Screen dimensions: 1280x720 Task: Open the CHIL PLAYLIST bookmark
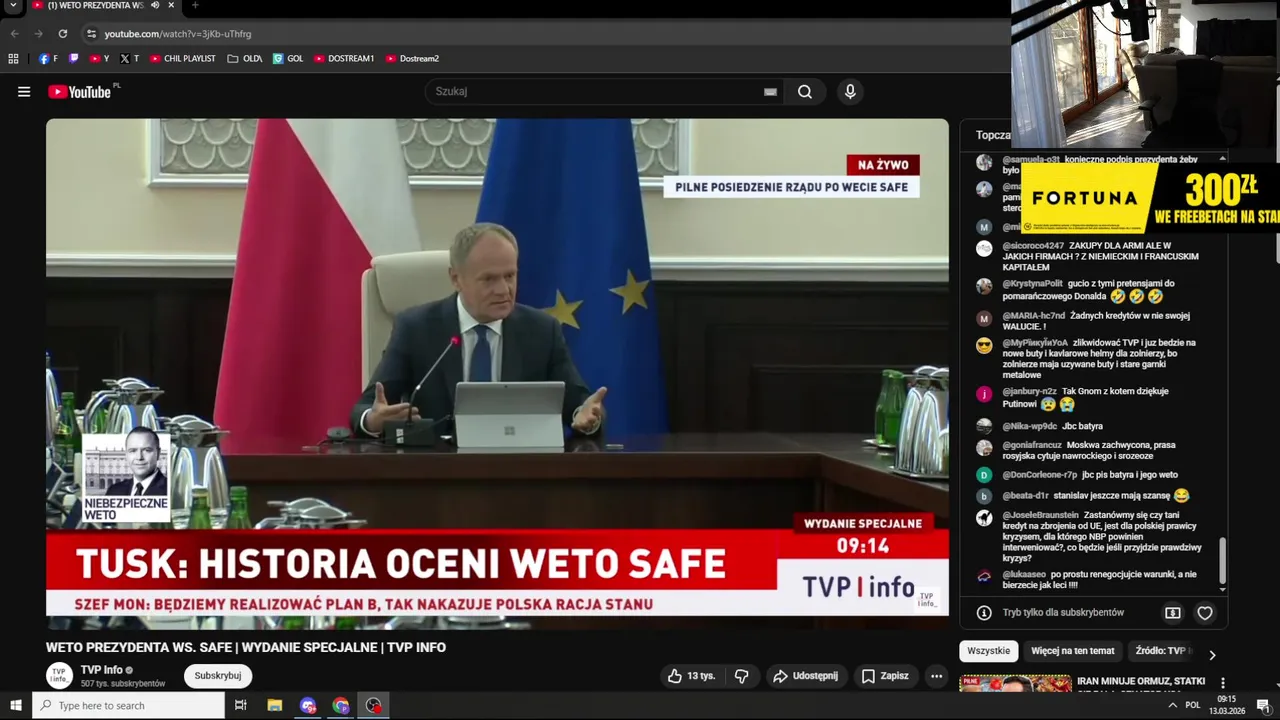182,59
